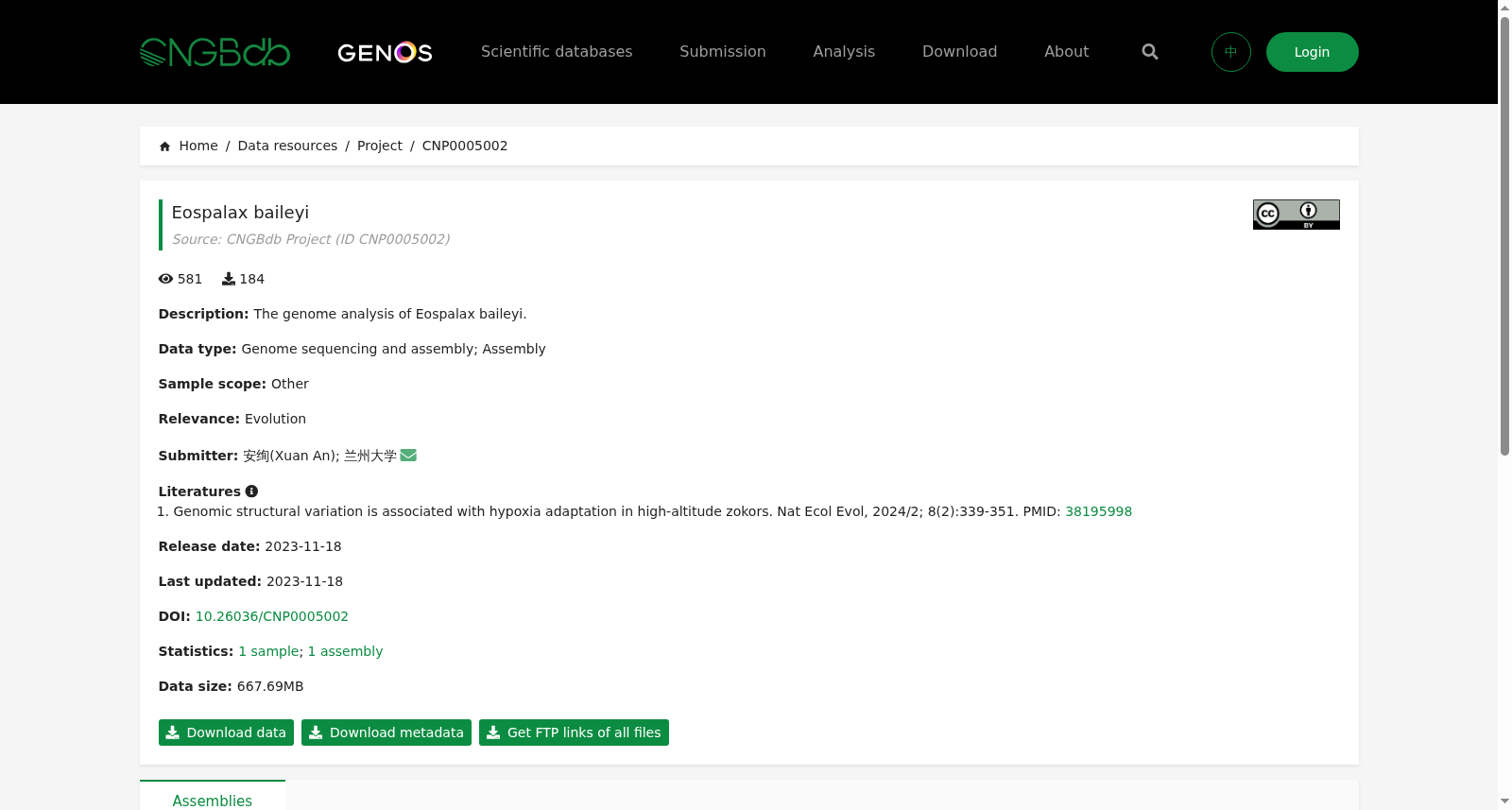Open the search magnifier icon
Viewport: 1512px width, 810px height.
[x=1150, y=52]
